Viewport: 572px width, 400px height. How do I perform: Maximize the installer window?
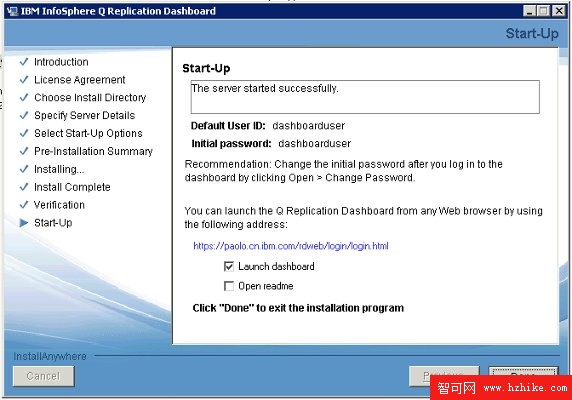(544, 11)
